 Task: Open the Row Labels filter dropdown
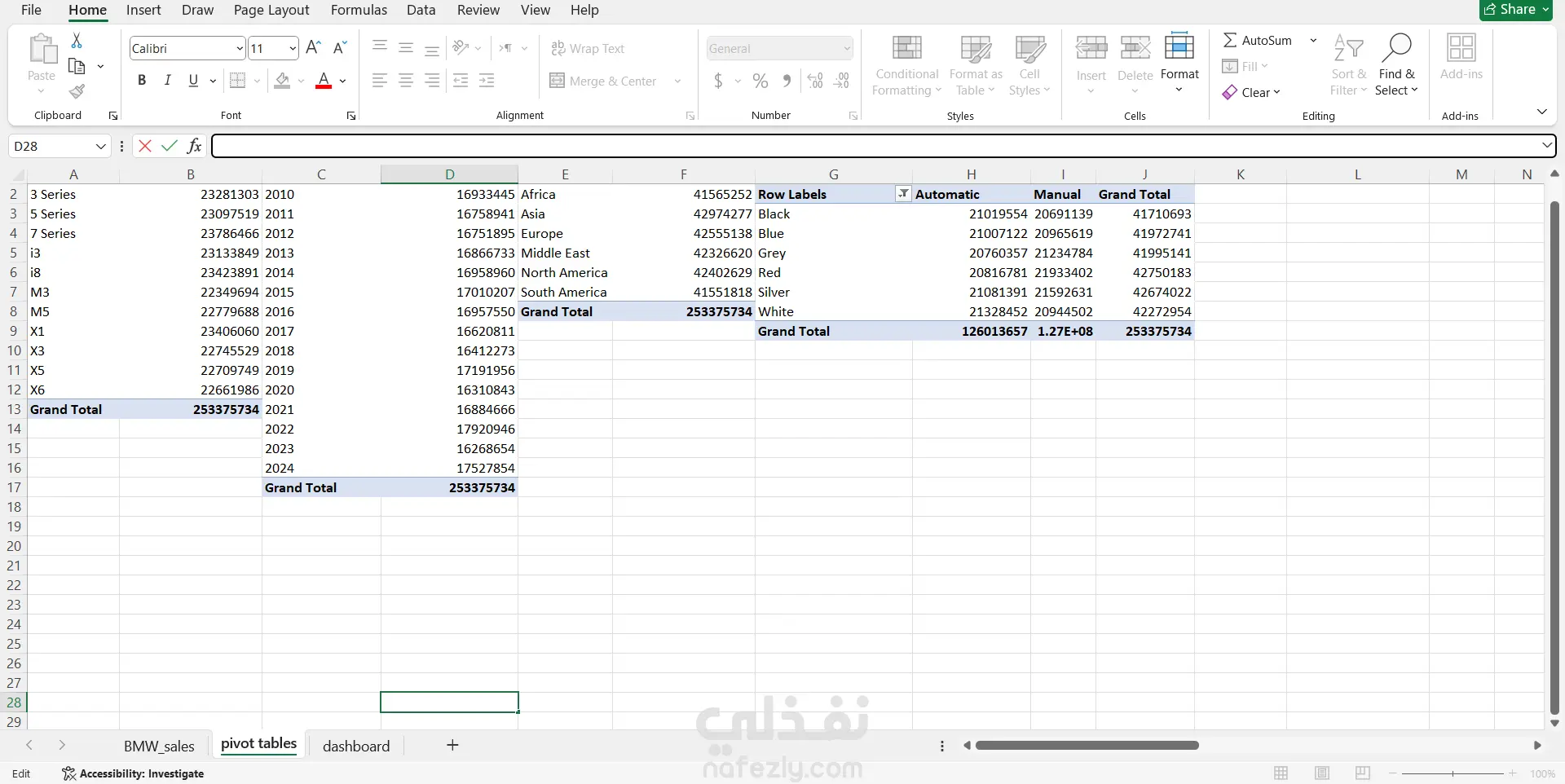pyautogui.click(x=903, y=194)
